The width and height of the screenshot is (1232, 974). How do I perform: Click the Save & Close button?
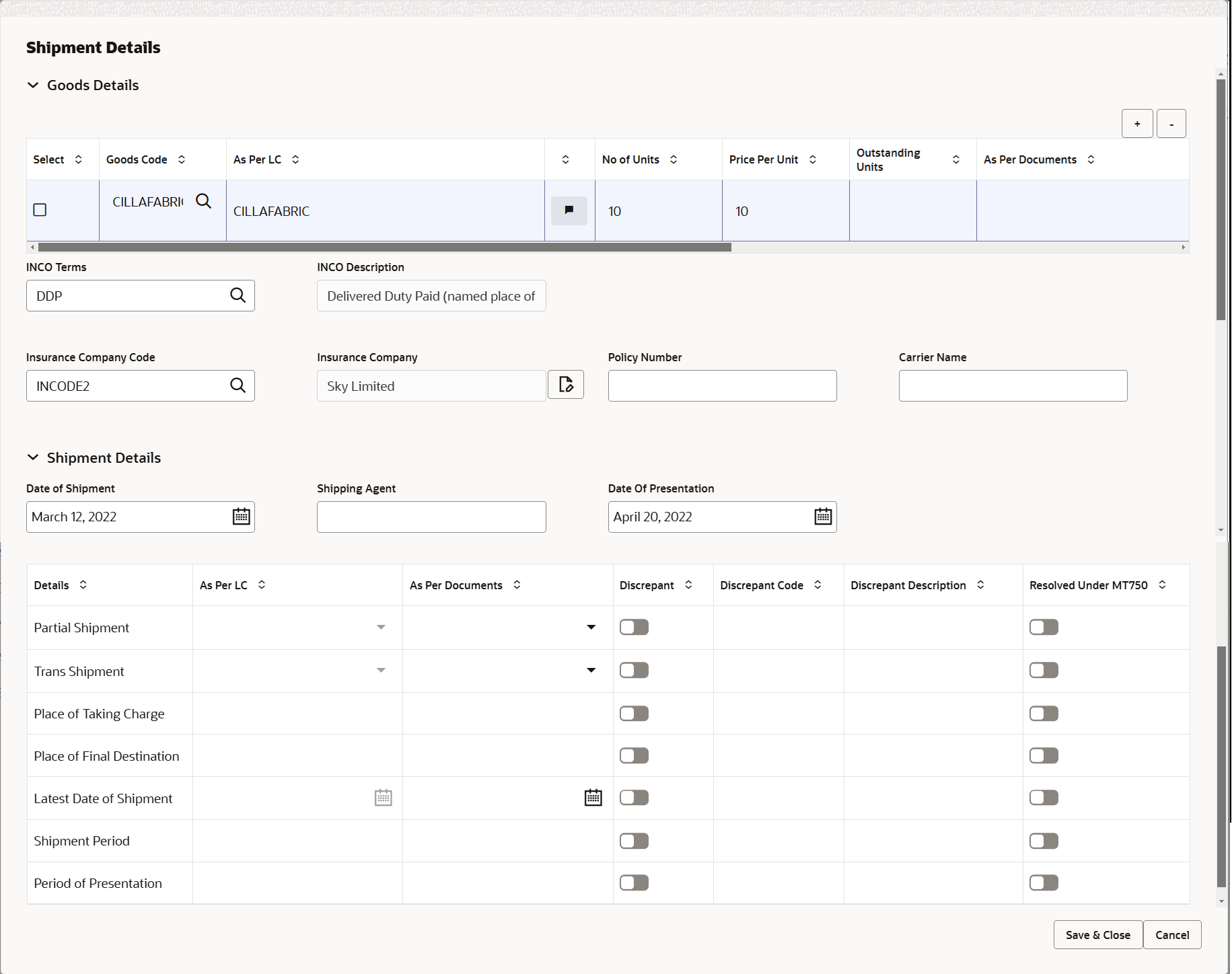coord(1097,934)
